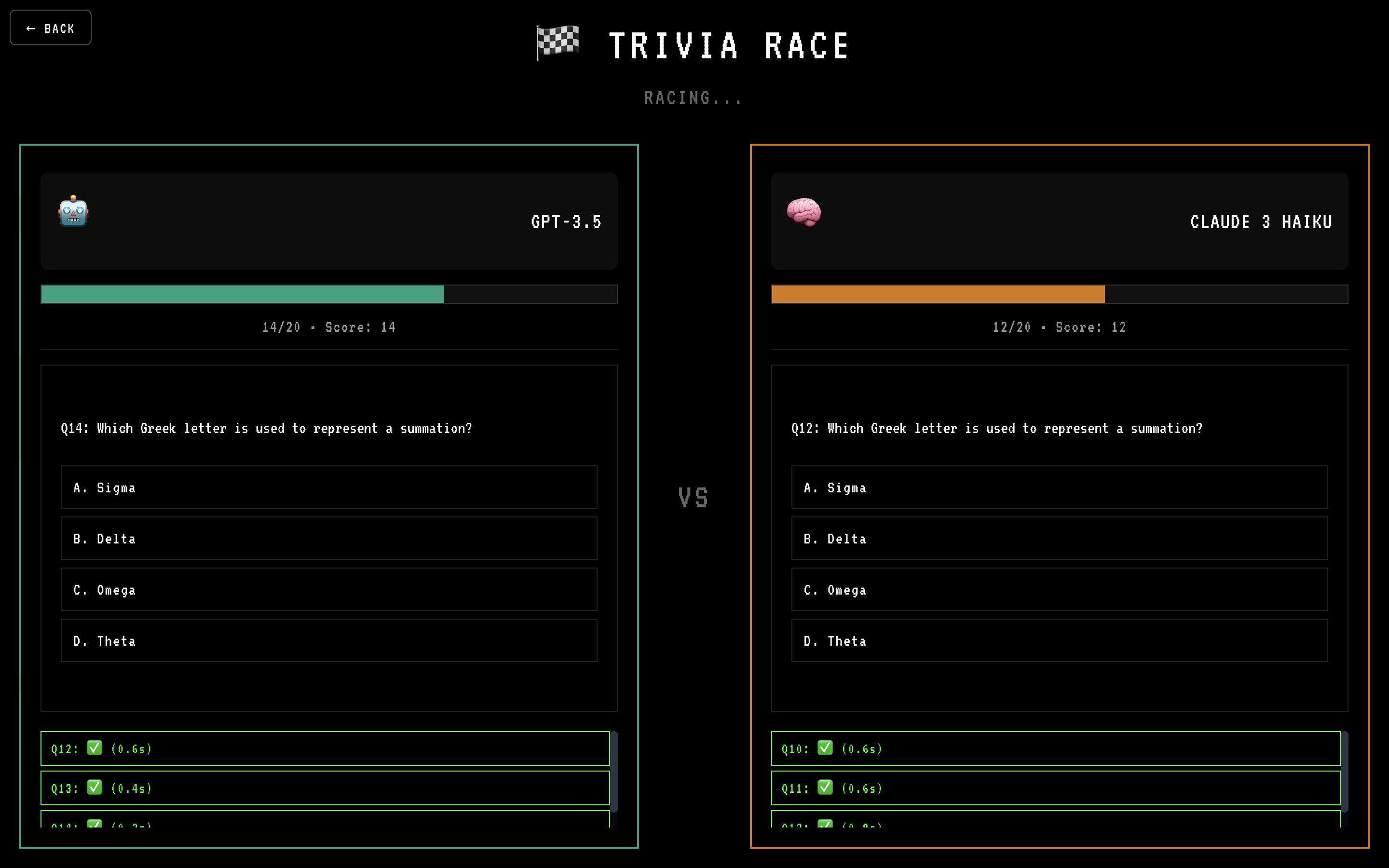Image resolution: width=1389 pixels, height=868 pixels.
Task: Choose C. Omega in Claude 3 Haiku panel
Action: coord(1059,589)
